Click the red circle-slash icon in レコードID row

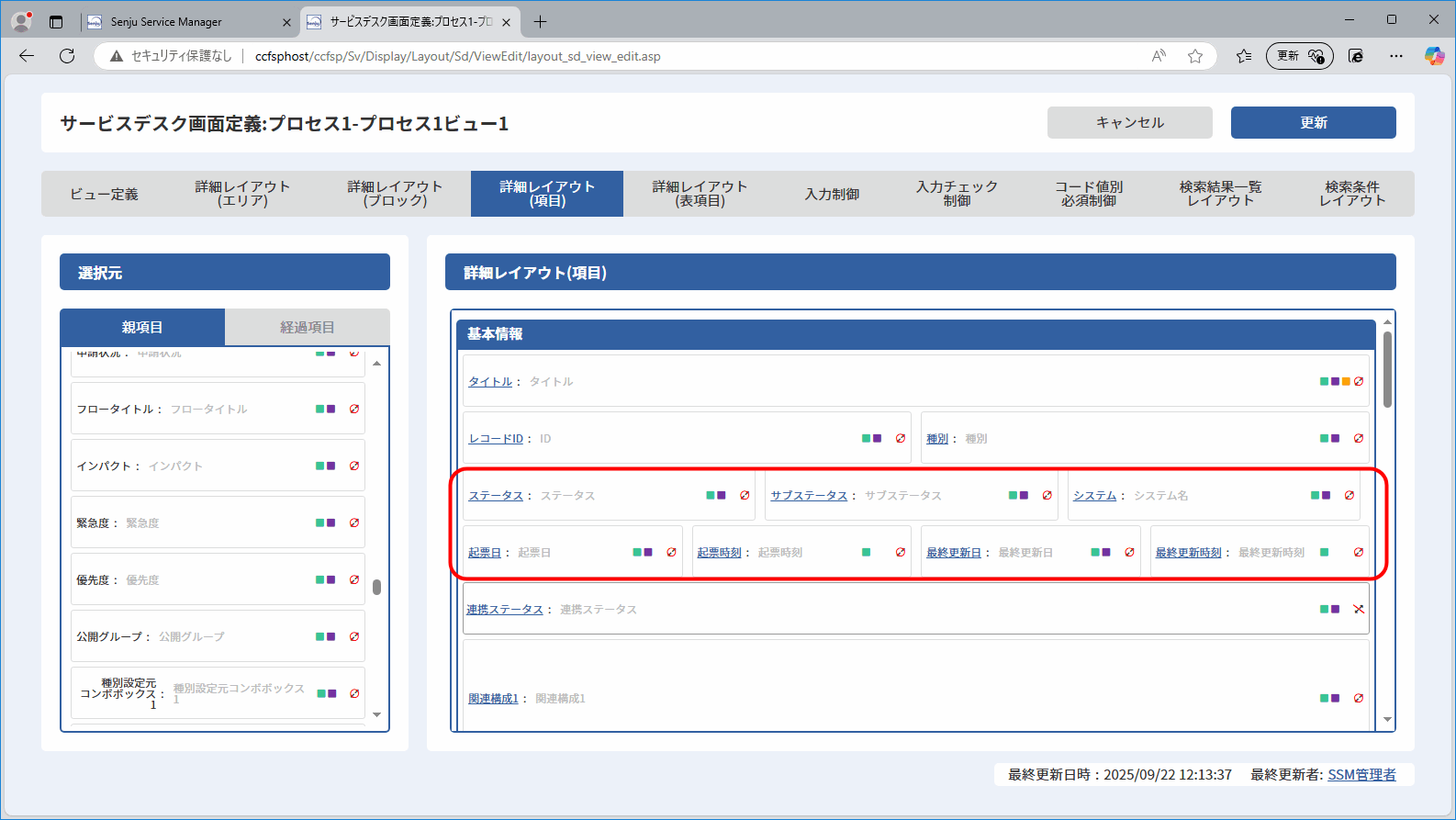click(x=901, y=438)
